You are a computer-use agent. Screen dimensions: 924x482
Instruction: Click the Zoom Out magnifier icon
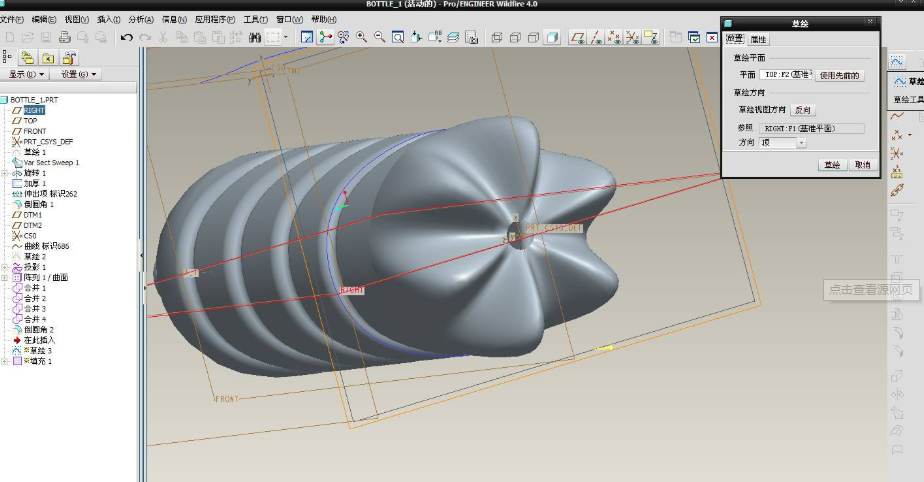coord(379,37)
